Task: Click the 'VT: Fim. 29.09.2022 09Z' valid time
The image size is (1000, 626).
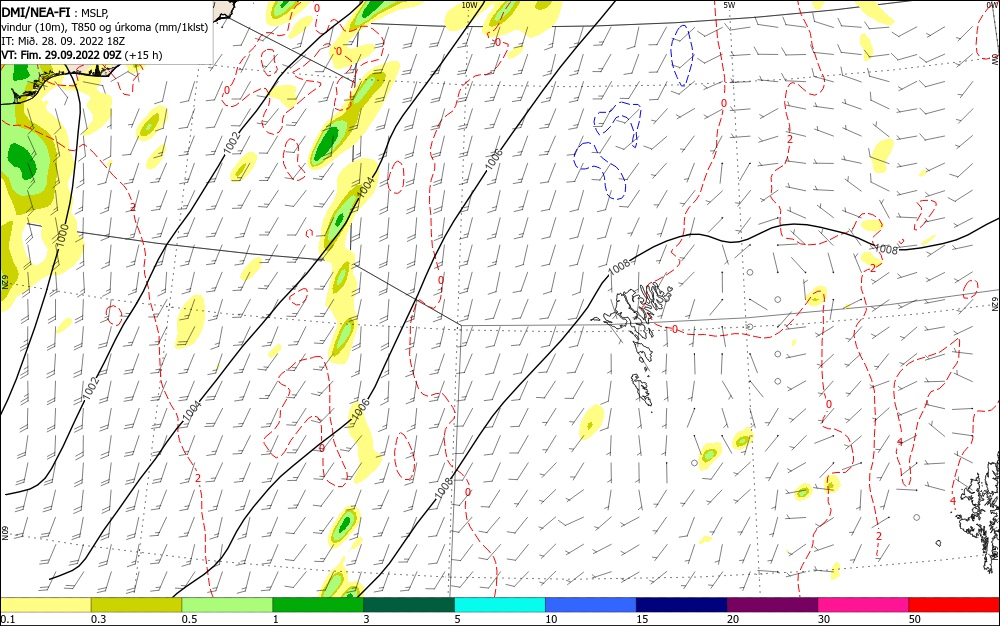Action: [x=61, y=55]
